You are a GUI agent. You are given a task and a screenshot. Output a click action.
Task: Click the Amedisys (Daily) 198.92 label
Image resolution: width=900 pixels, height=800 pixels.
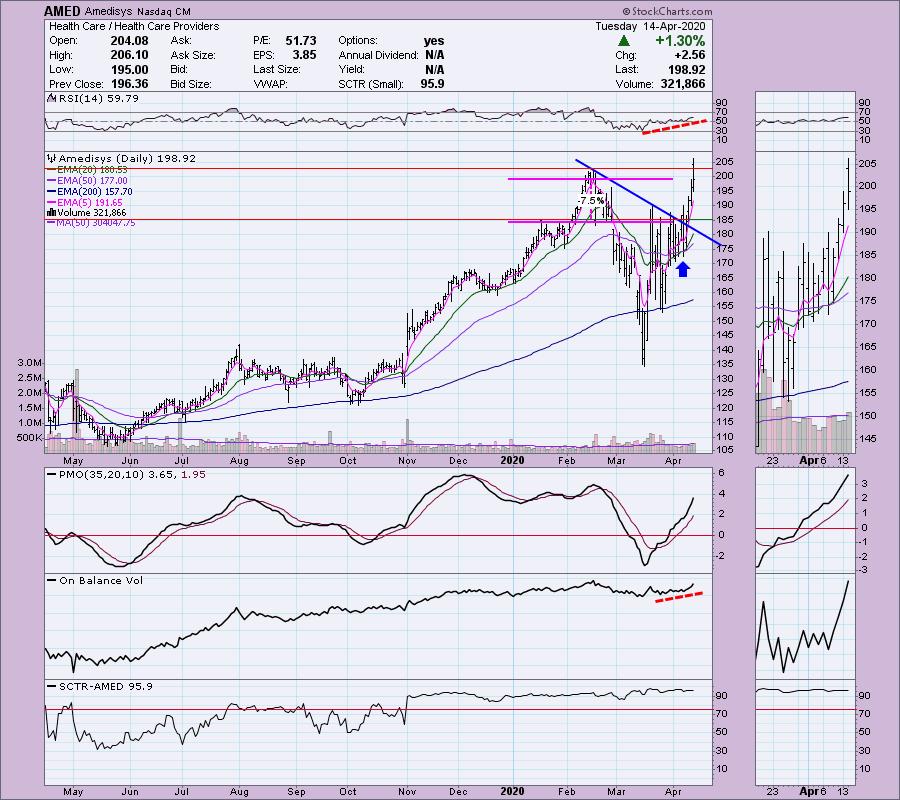122,158
